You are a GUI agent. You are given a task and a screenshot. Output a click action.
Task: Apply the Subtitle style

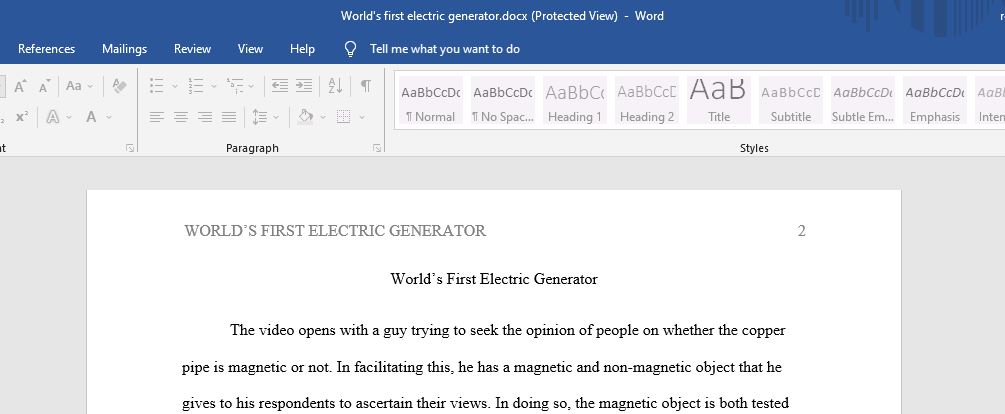pos(790,100)
